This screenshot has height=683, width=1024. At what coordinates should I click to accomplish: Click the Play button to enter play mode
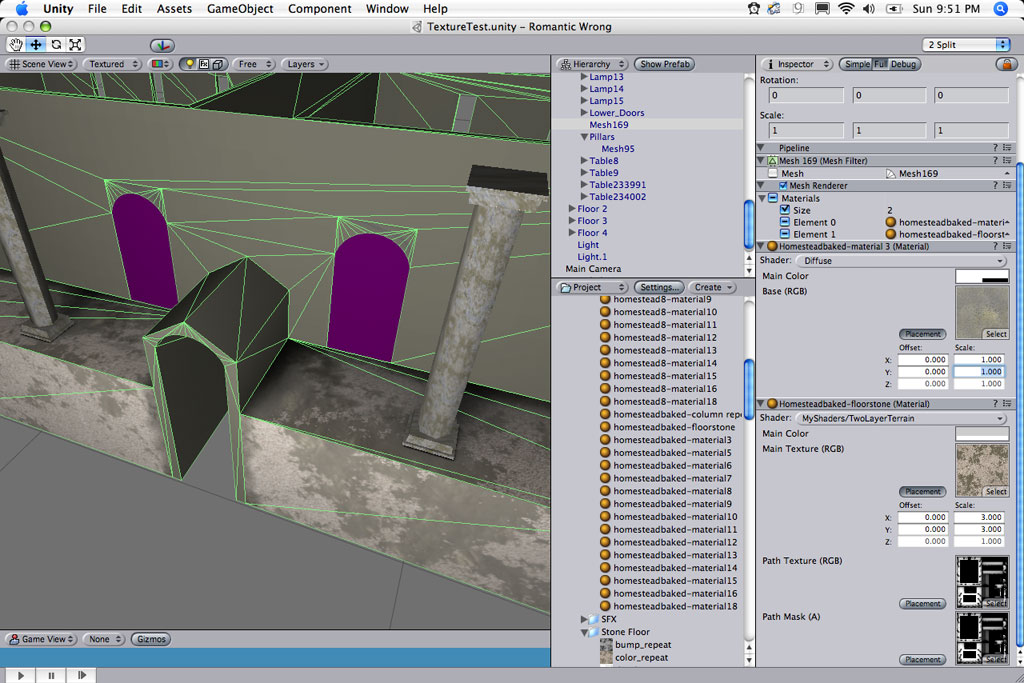[x=19, y=674]
